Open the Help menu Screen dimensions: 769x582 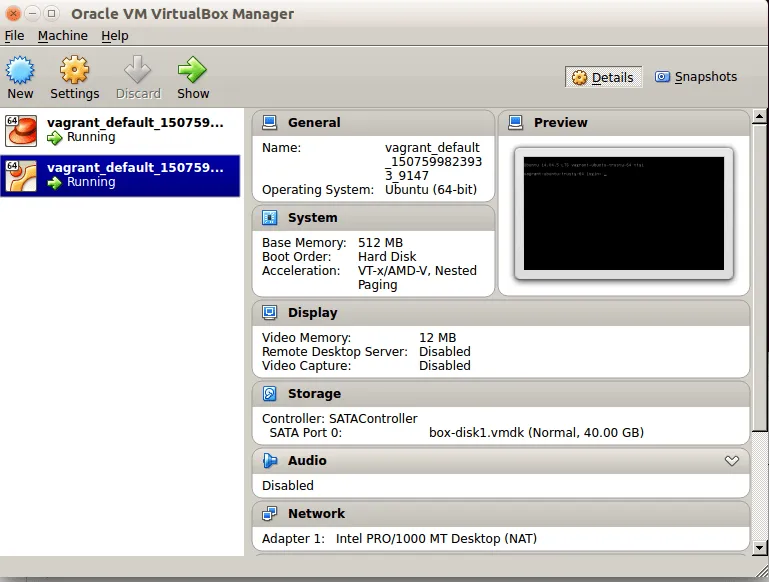[115, 36]
